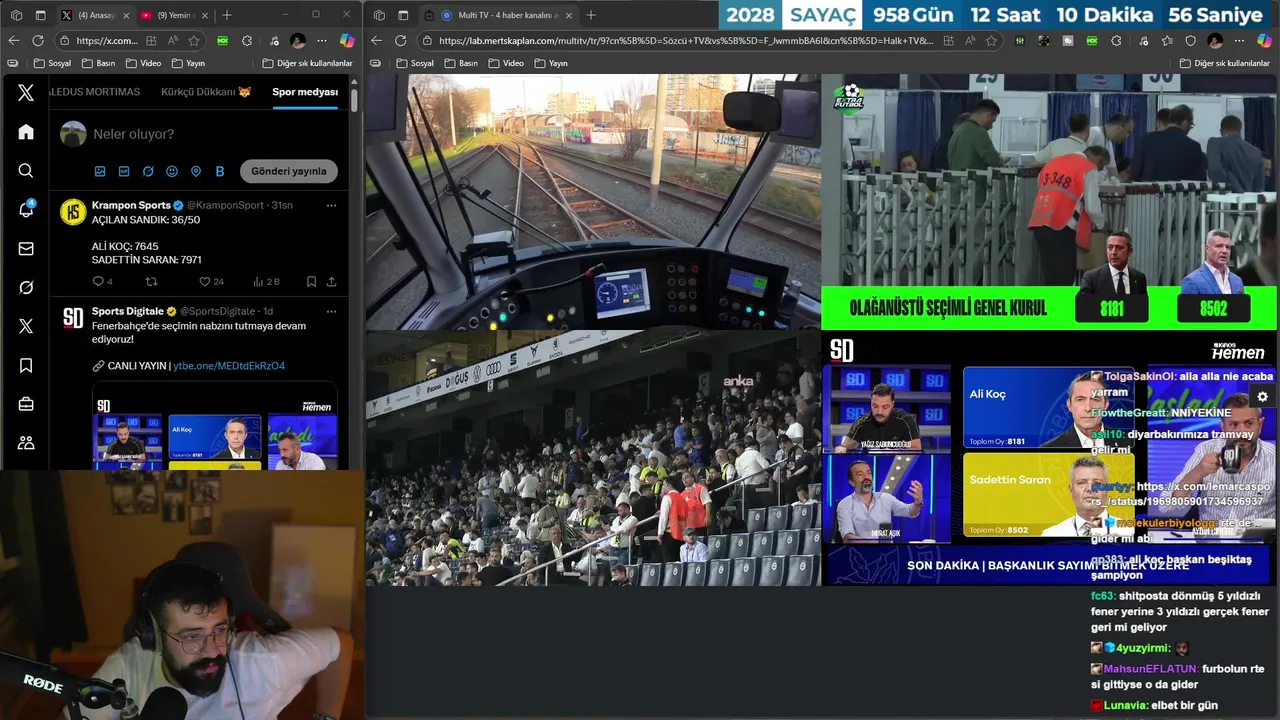Open Copilot in the x.com browser window
The image size is (1280, 720).
(347, 40)
